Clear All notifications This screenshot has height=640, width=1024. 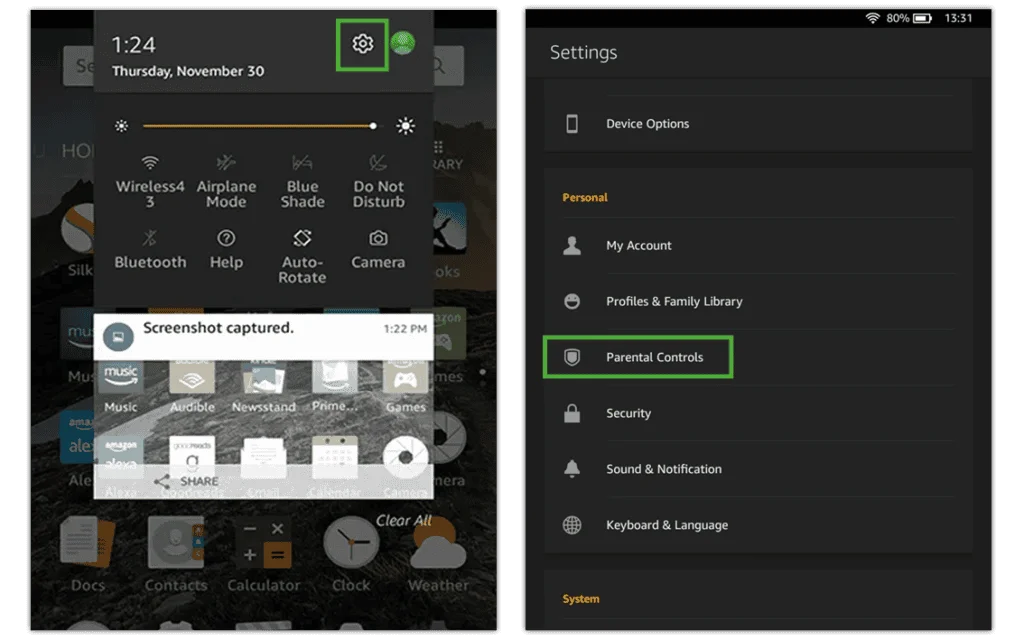(x=404, y=520)
